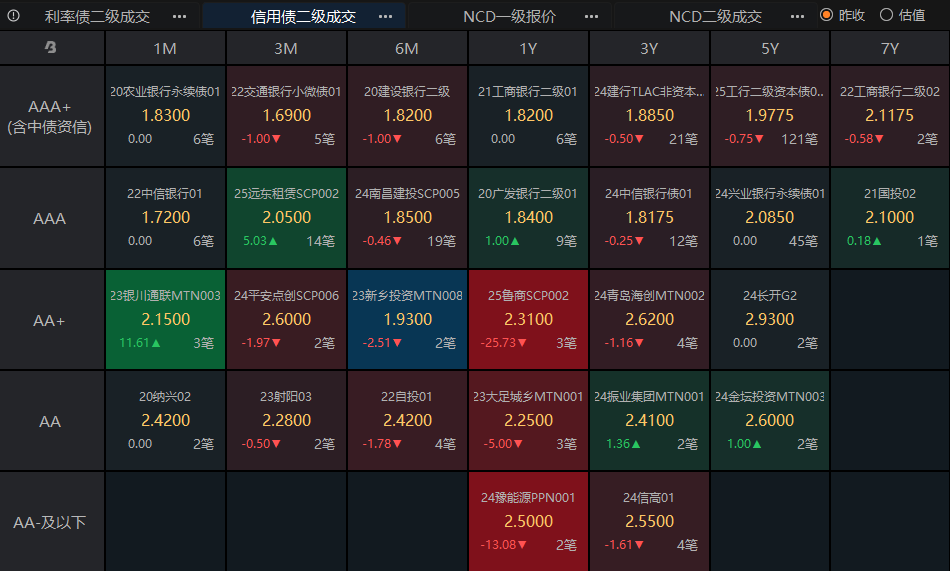Open the 24青岛海创MTN002 cell
Screen dimensions: 950x571
coord(649,320)
